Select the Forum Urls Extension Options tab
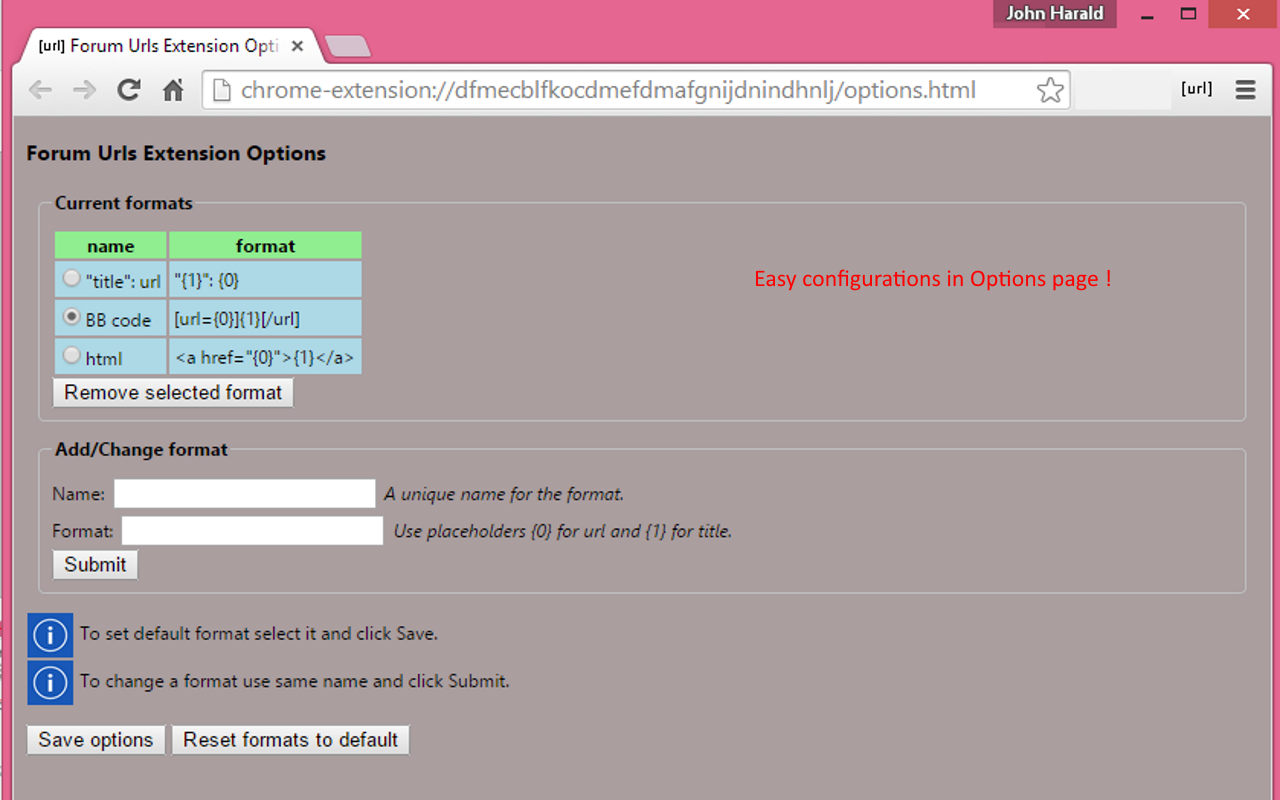This screenshot has width=1280, height=800. (160, 45)
